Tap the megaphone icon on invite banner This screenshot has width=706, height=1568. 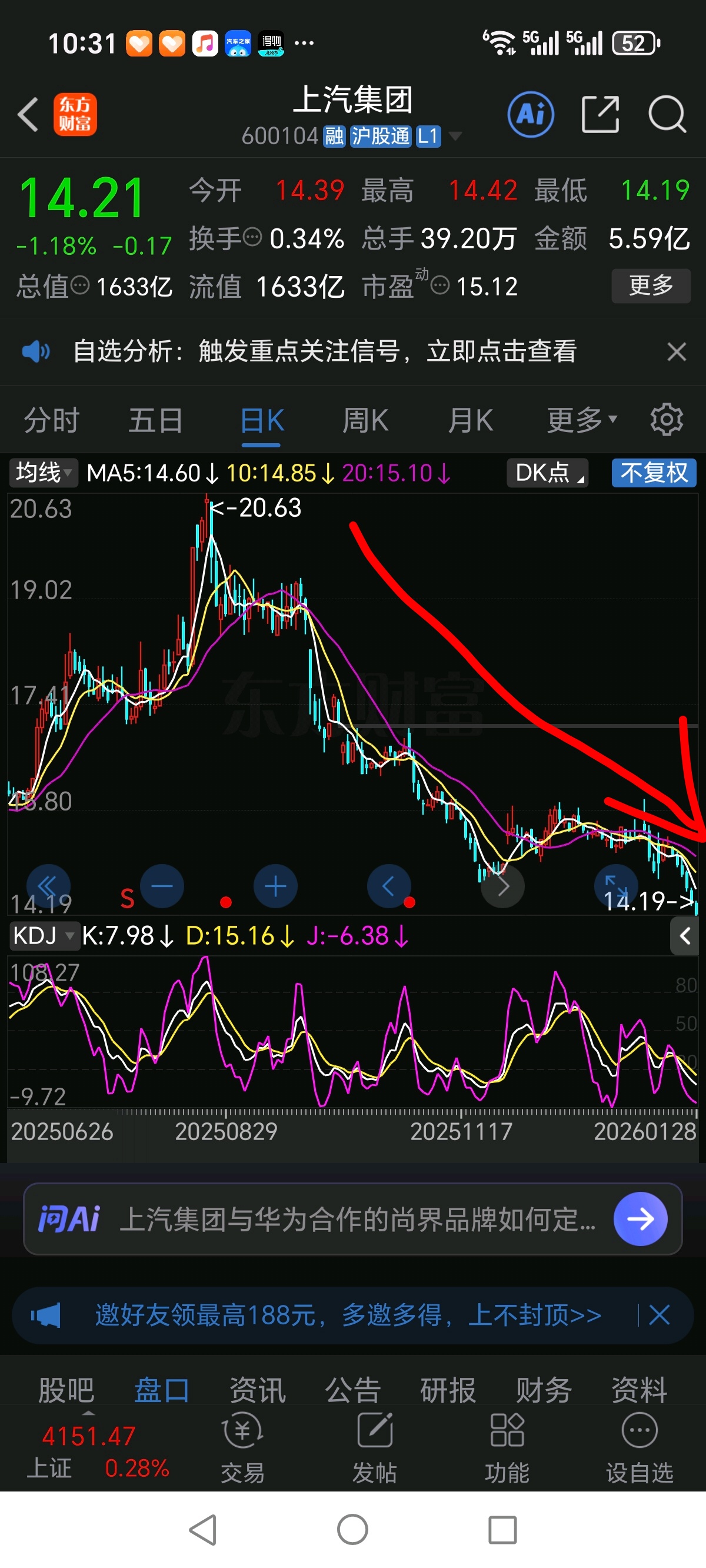[x=46, y=1316]
